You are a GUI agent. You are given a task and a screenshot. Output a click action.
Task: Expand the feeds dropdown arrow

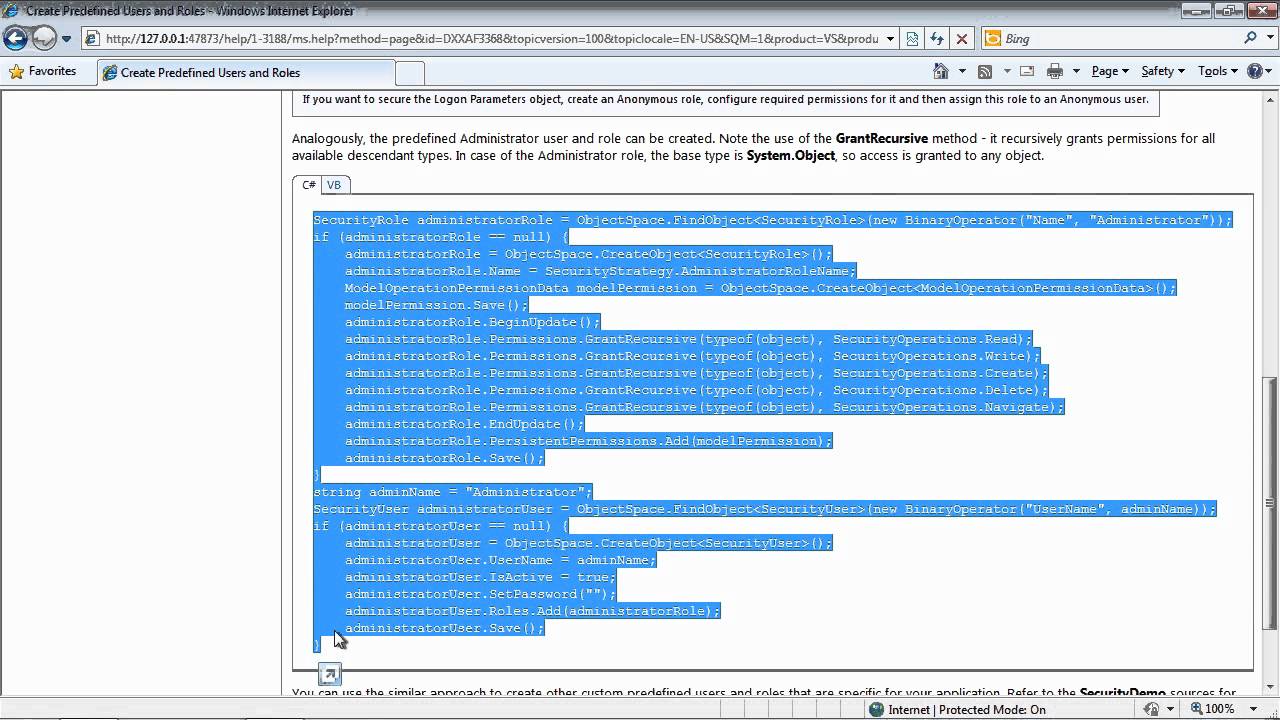[1005, 71]
